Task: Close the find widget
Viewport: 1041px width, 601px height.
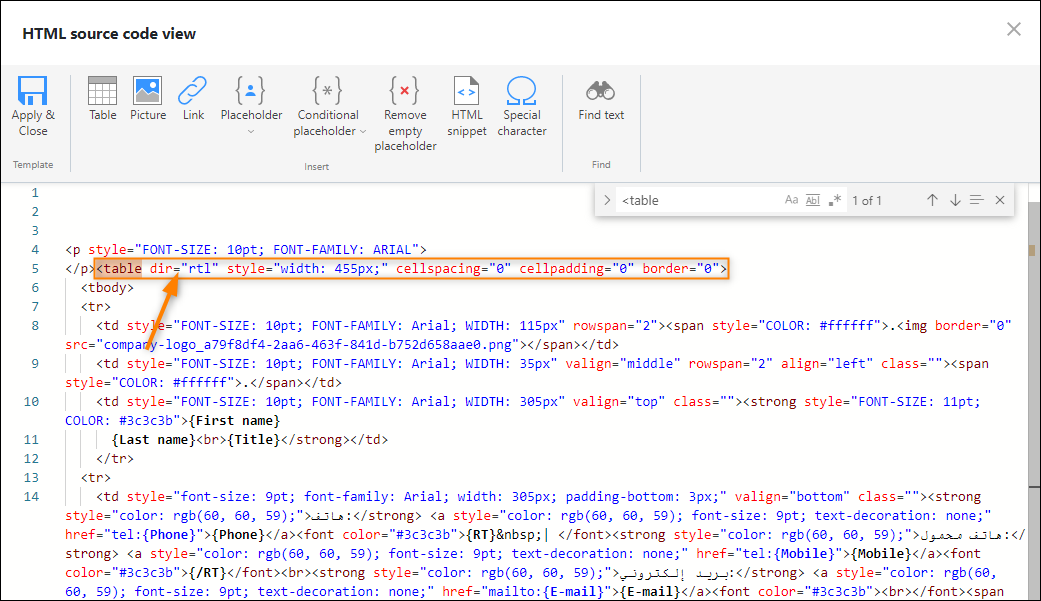Action: [x=1000, y=200]
